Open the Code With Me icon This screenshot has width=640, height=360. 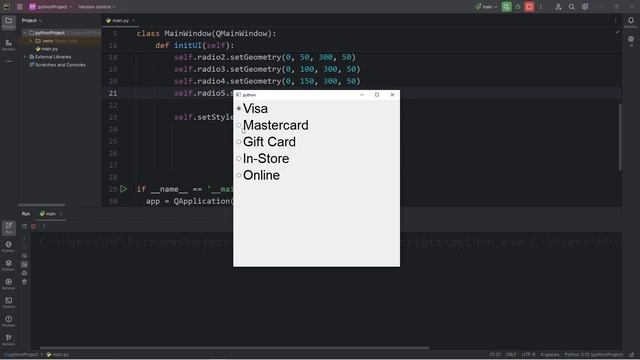click(558, 7)
